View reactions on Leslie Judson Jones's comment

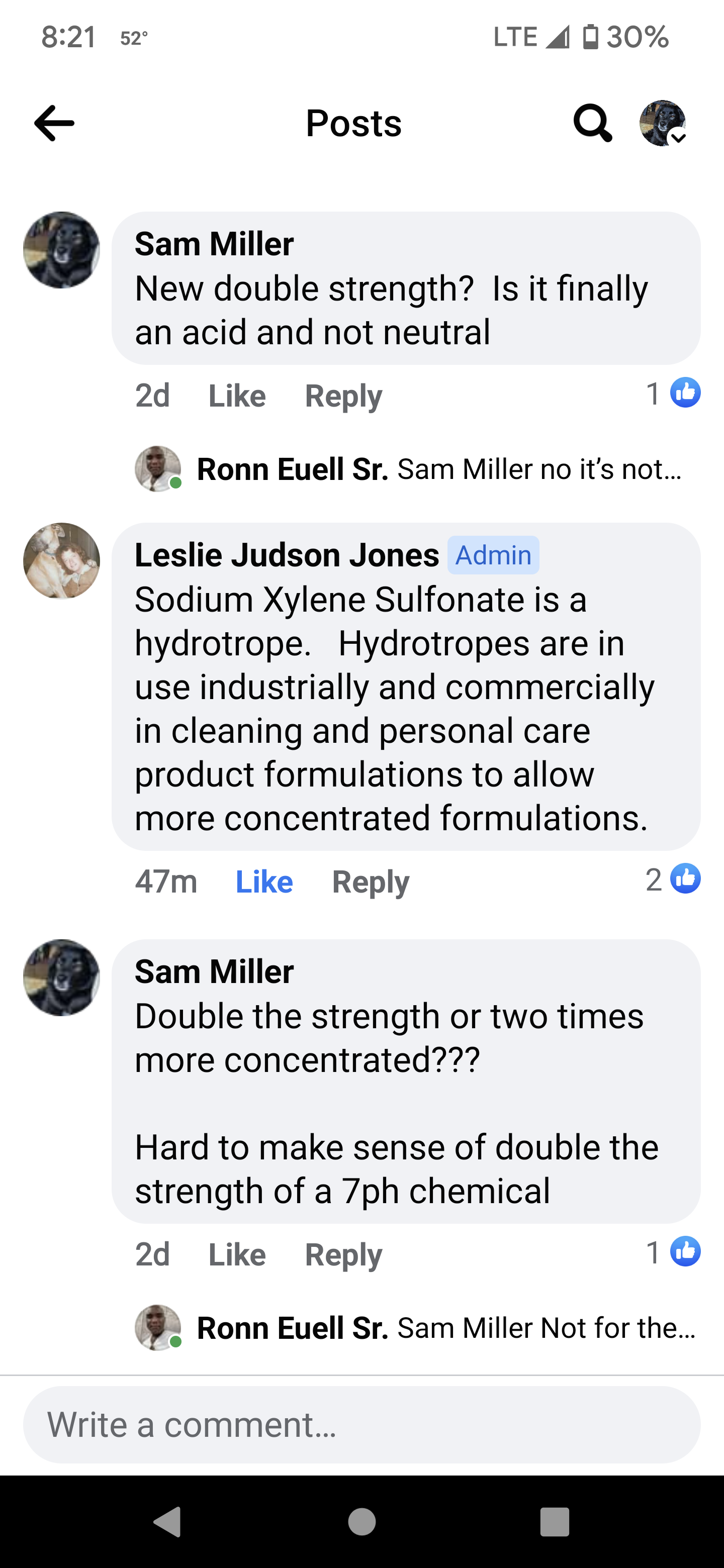coord(674,879)
